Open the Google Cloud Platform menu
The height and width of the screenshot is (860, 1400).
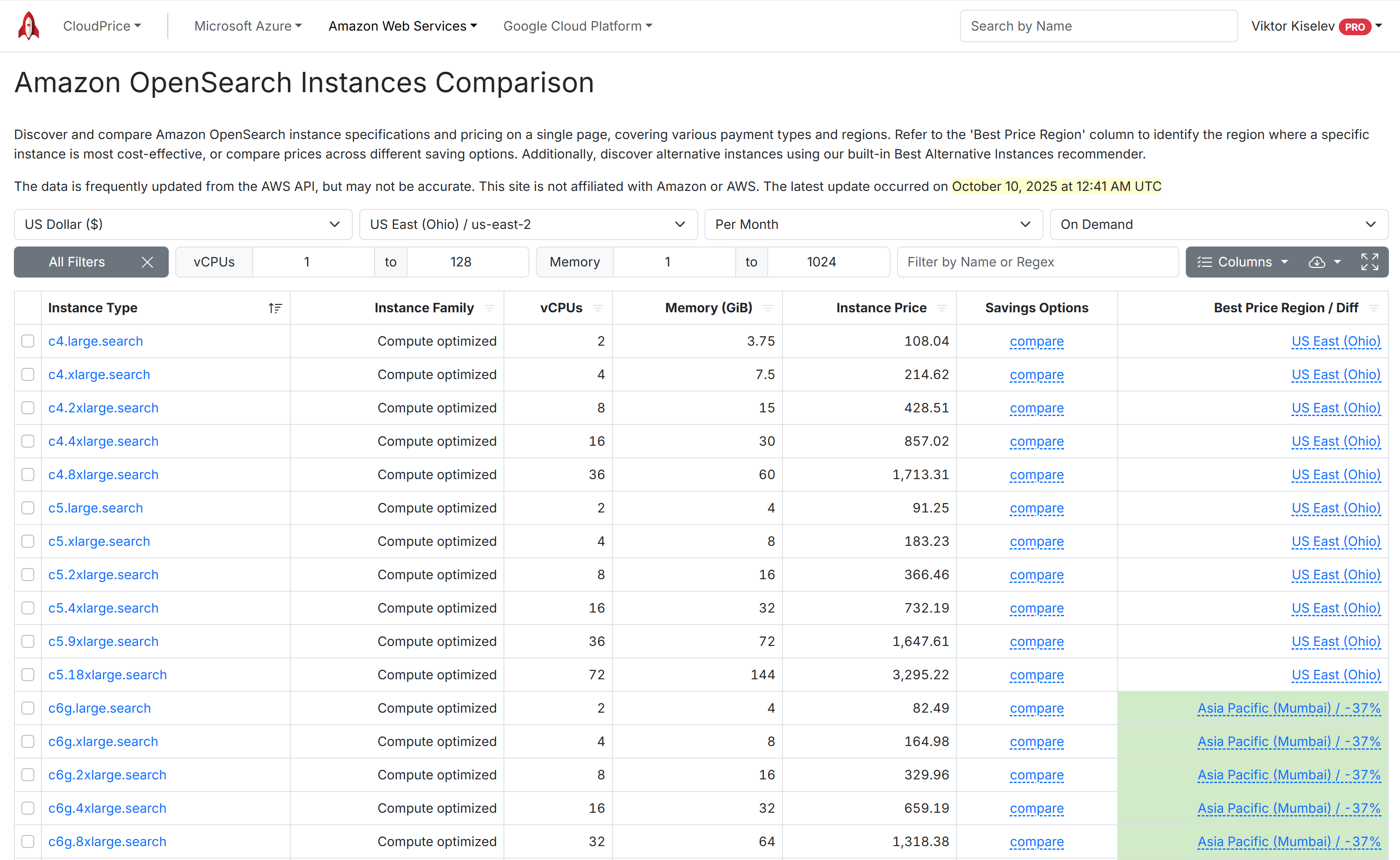[x=578, y=26]
